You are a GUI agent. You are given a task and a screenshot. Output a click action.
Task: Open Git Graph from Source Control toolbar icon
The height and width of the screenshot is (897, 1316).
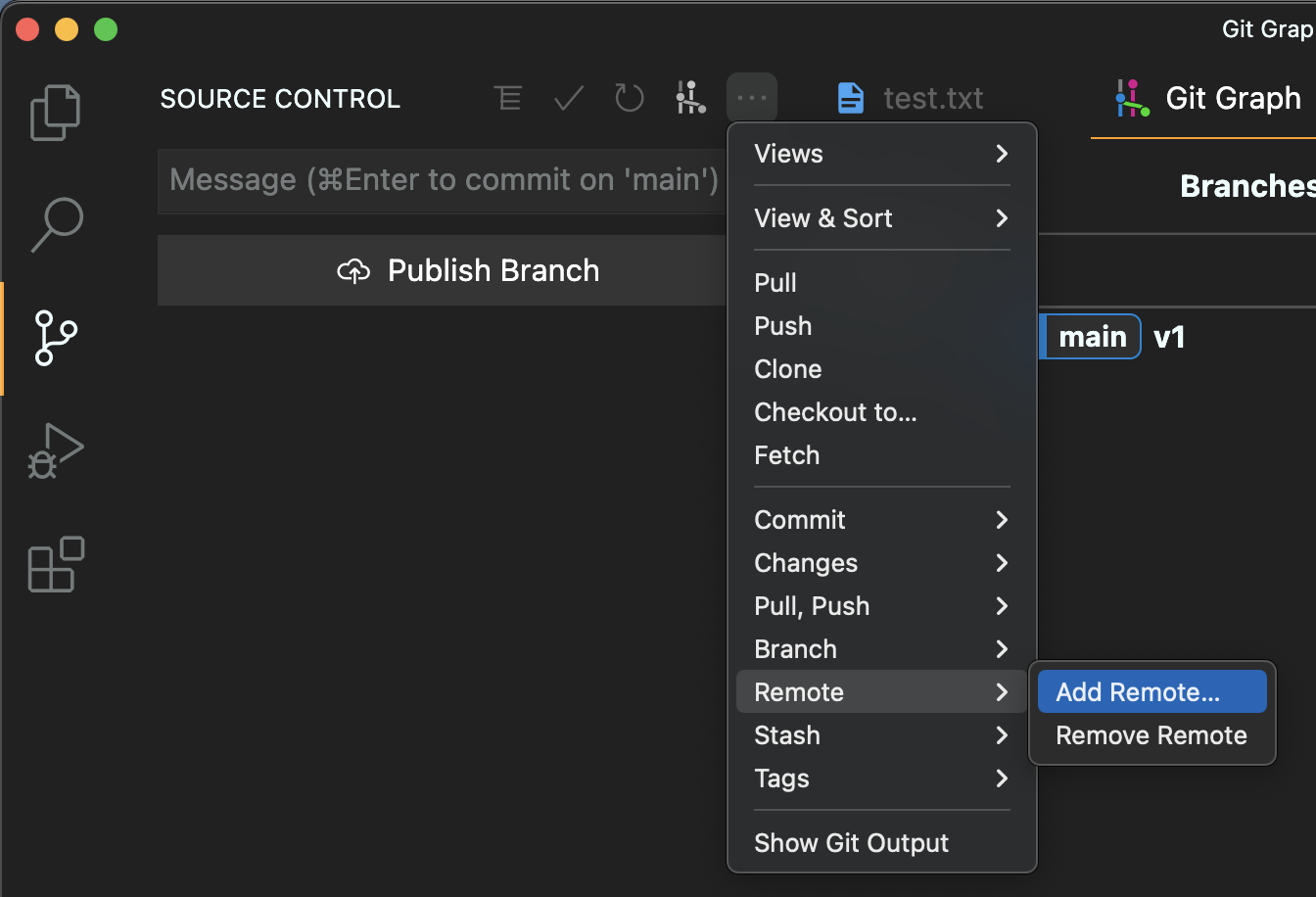690,98
